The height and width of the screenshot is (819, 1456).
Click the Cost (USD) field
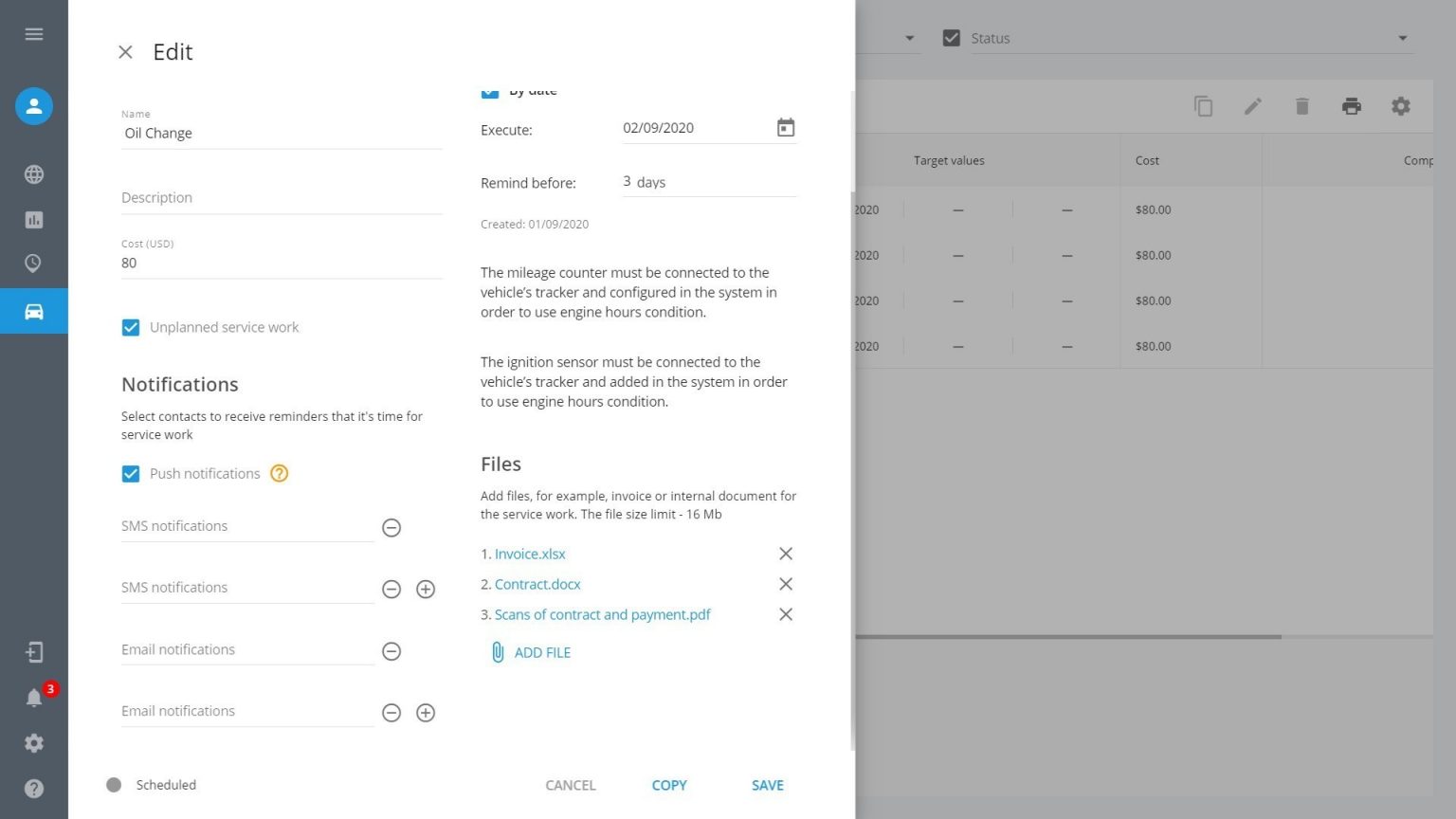[x=282, y=263]
